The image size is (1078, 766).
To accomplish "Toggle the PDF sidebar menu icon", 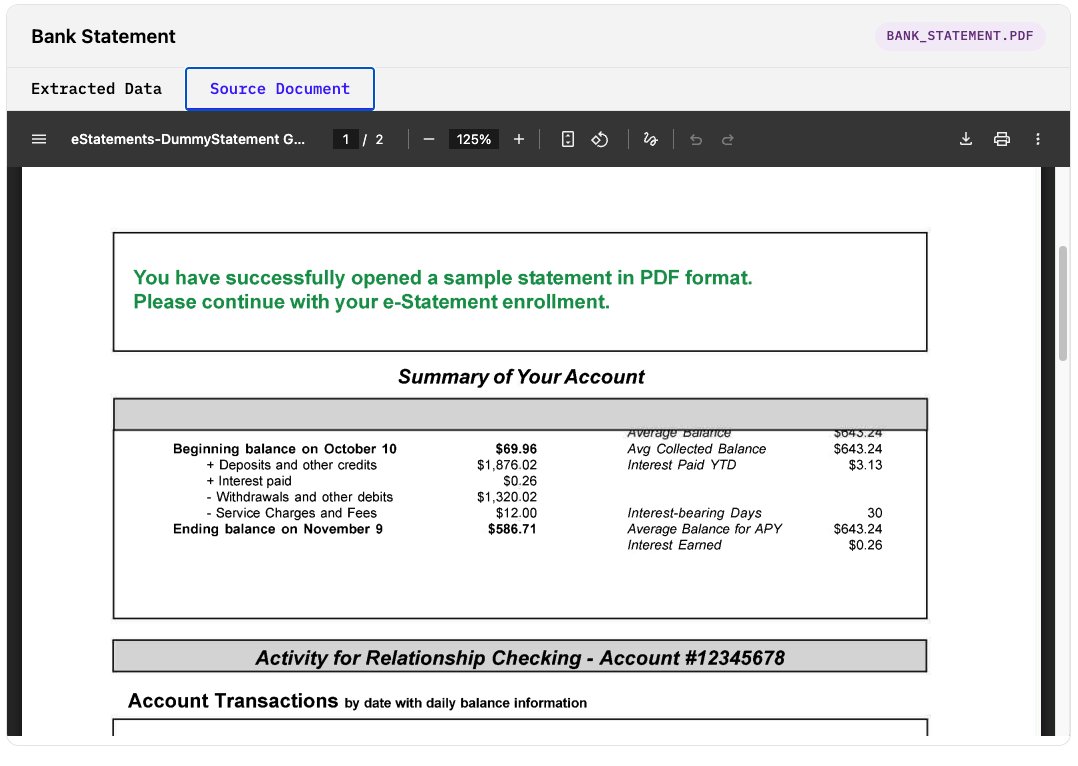I will tap(39, 139).
